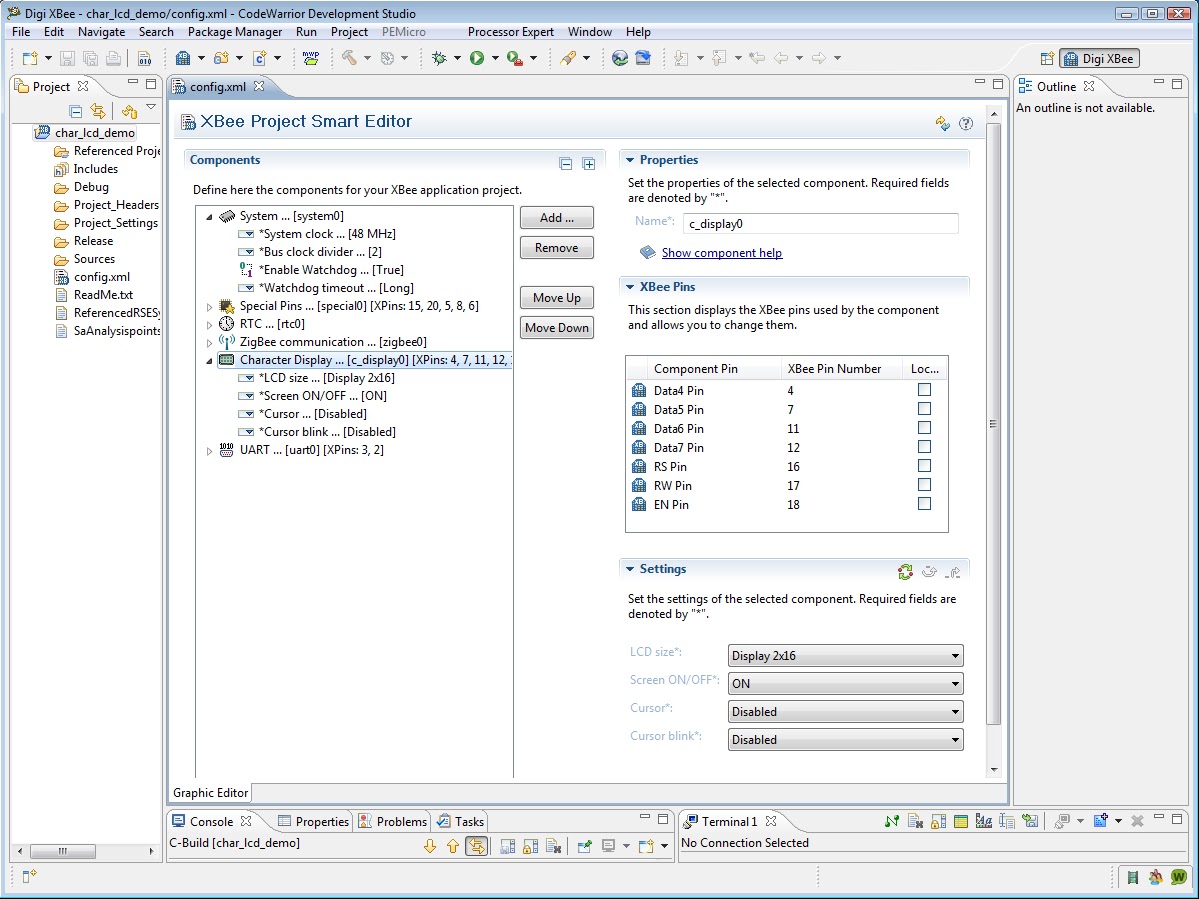Click the Move Down button

557,328
